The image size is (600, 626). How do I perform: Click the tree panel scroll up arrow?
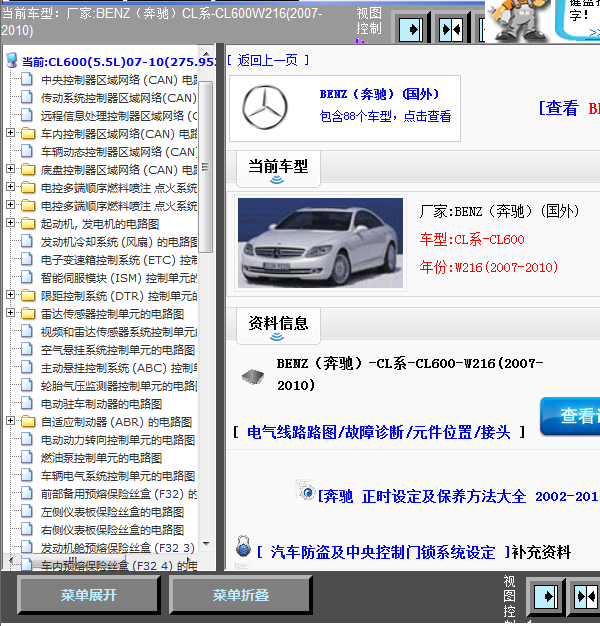point(206,53)
